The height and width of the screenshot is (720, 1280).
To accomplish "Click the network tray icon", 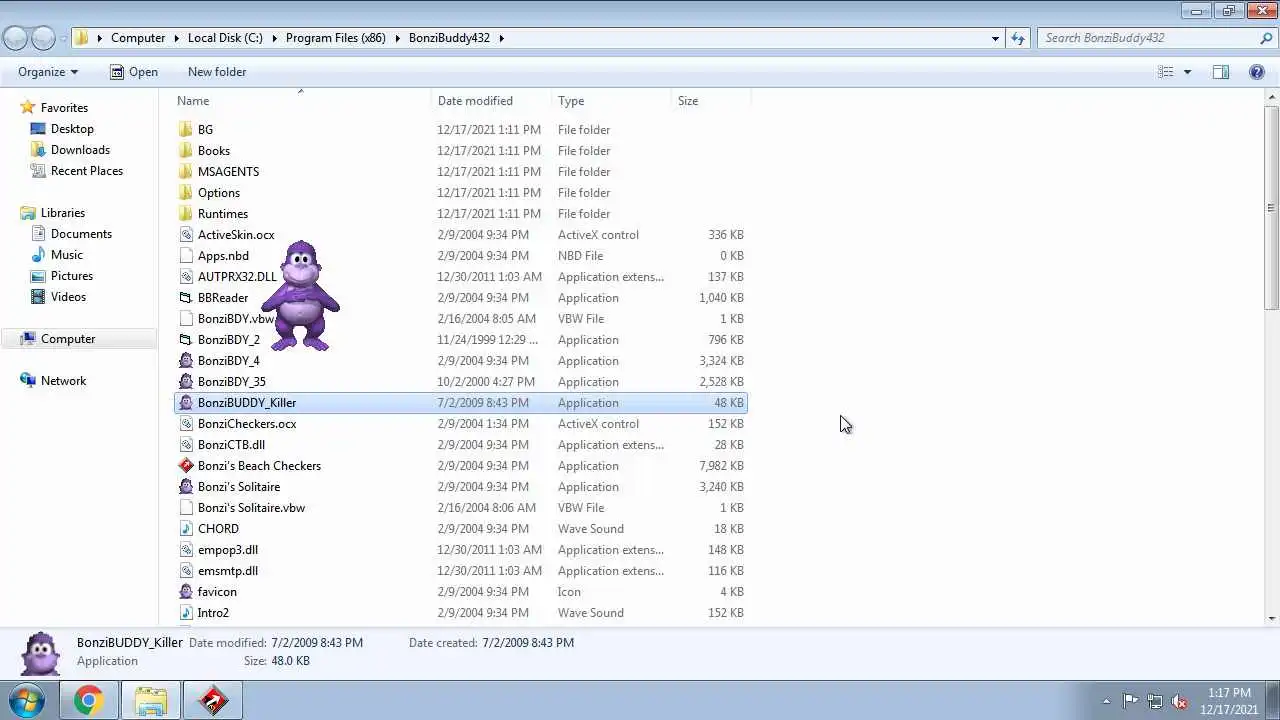I will (1155, 701).
